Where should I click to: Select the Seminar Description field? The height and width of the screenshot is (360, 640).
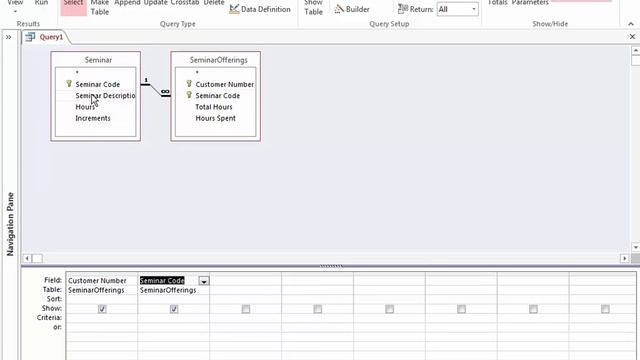click(x=105, y=96)
